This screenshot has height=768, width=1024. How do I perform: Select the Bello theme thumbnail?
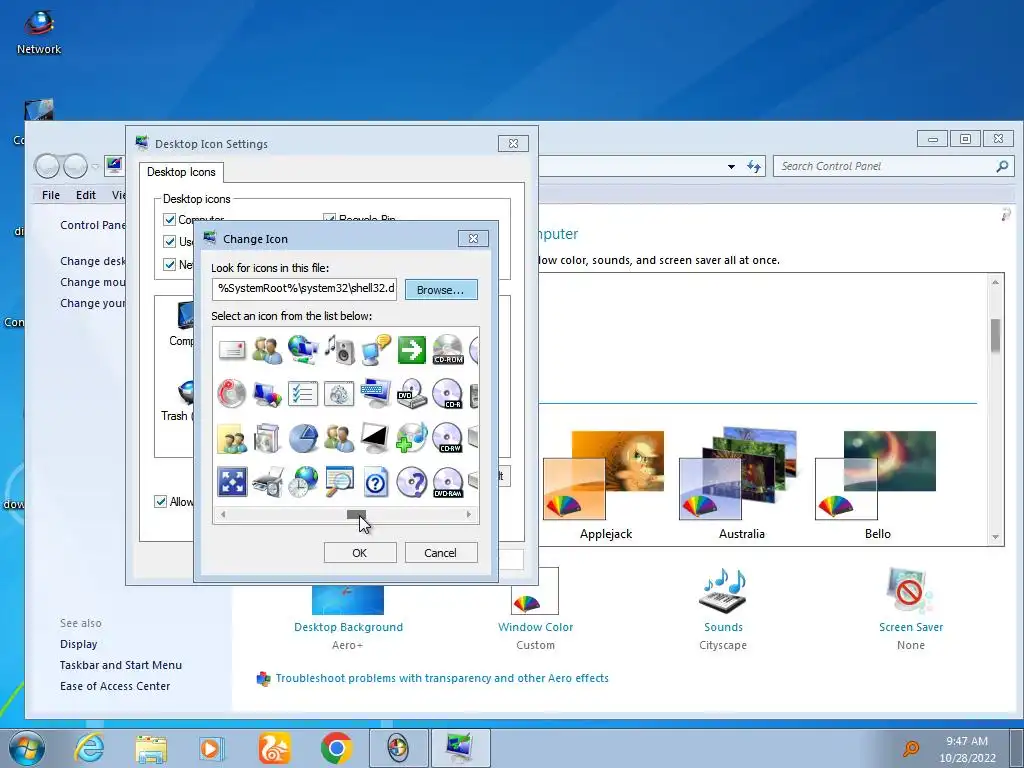[x=876, y=475]
